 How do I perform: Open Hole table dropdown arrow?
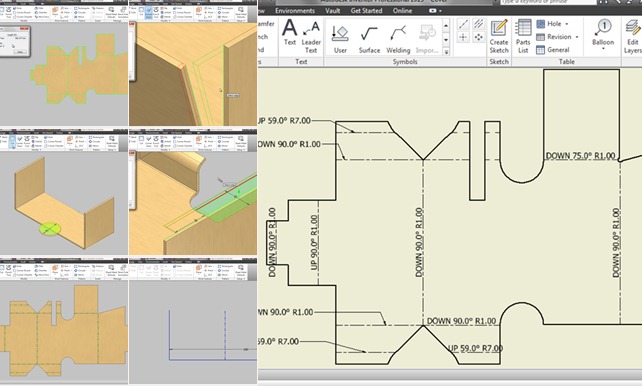(567, 24)
